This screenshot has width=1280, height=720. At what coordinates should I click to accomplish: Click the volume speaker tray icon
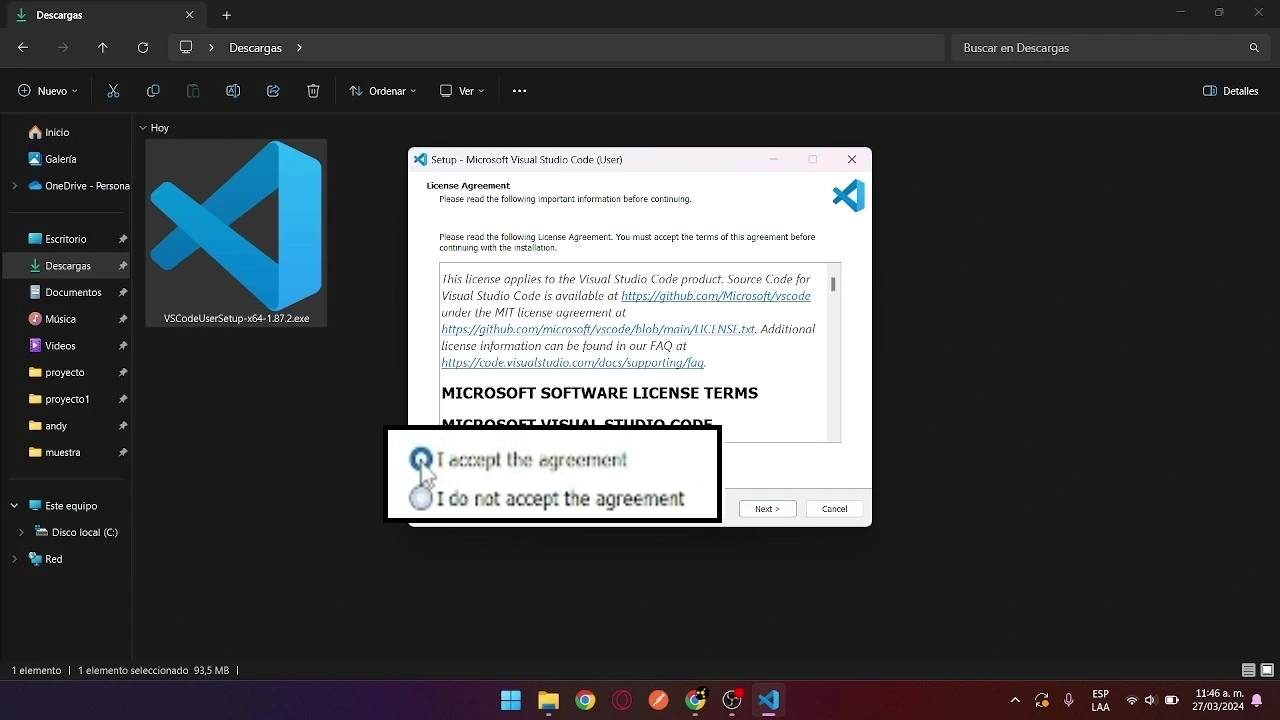(1150, 700)
